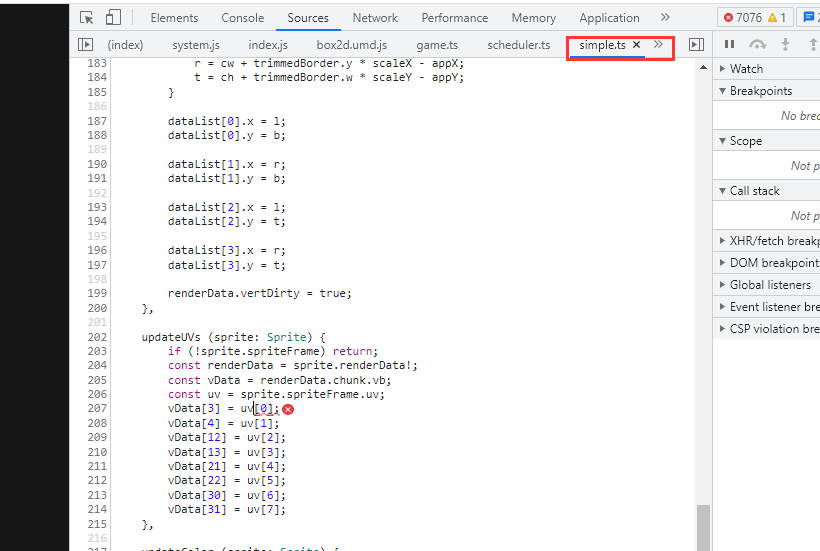820x551 pixels.
Task: Open the Memory panel tab
Action: coord(533,18)
